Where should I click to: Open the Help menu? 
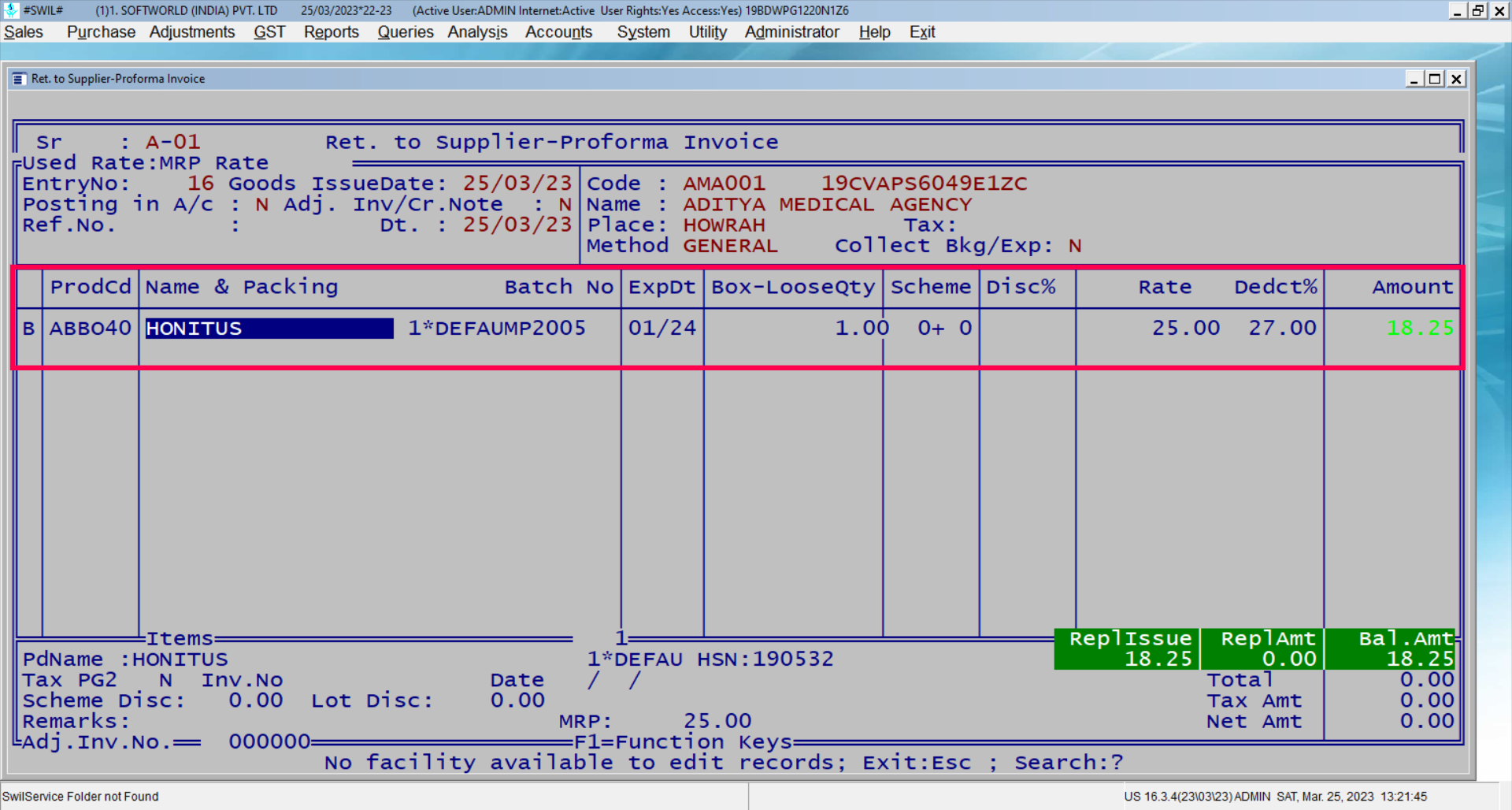[x=874, y=32]
